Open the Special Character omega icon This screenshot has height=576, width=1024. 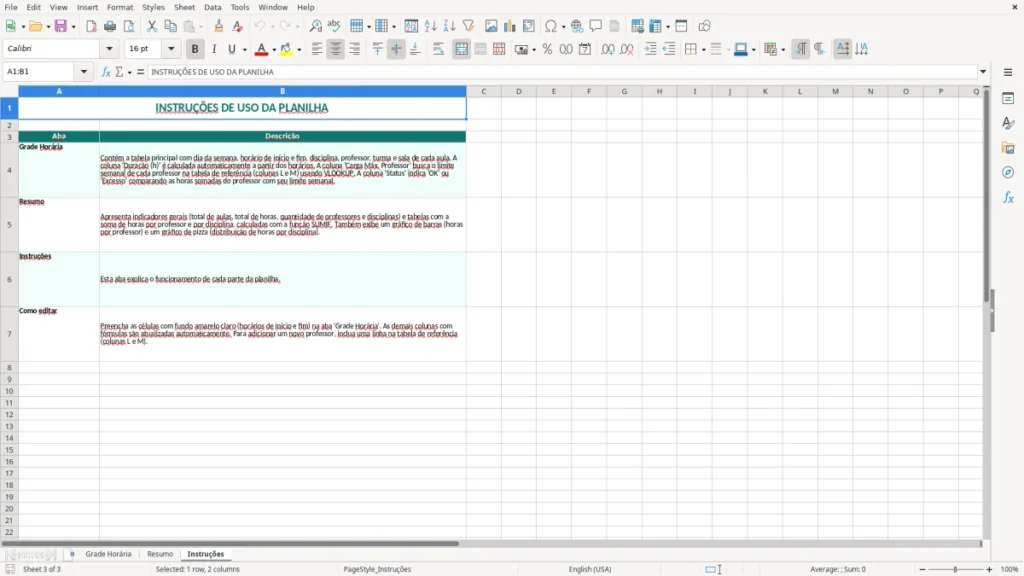[551, 26]
